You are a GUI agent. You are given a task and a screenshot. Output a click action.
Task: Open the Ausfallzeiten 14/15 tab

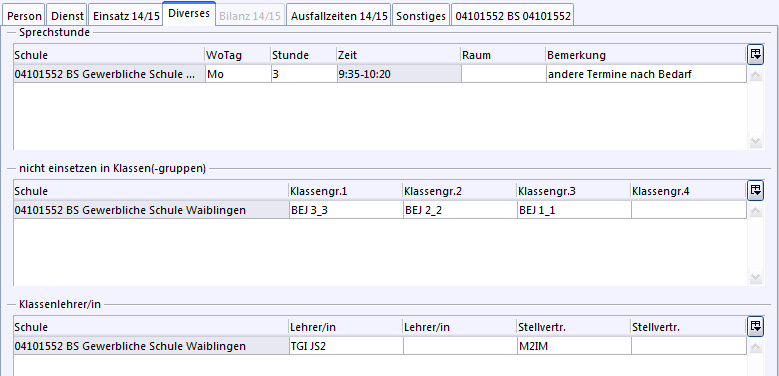(x=339, y=16)
